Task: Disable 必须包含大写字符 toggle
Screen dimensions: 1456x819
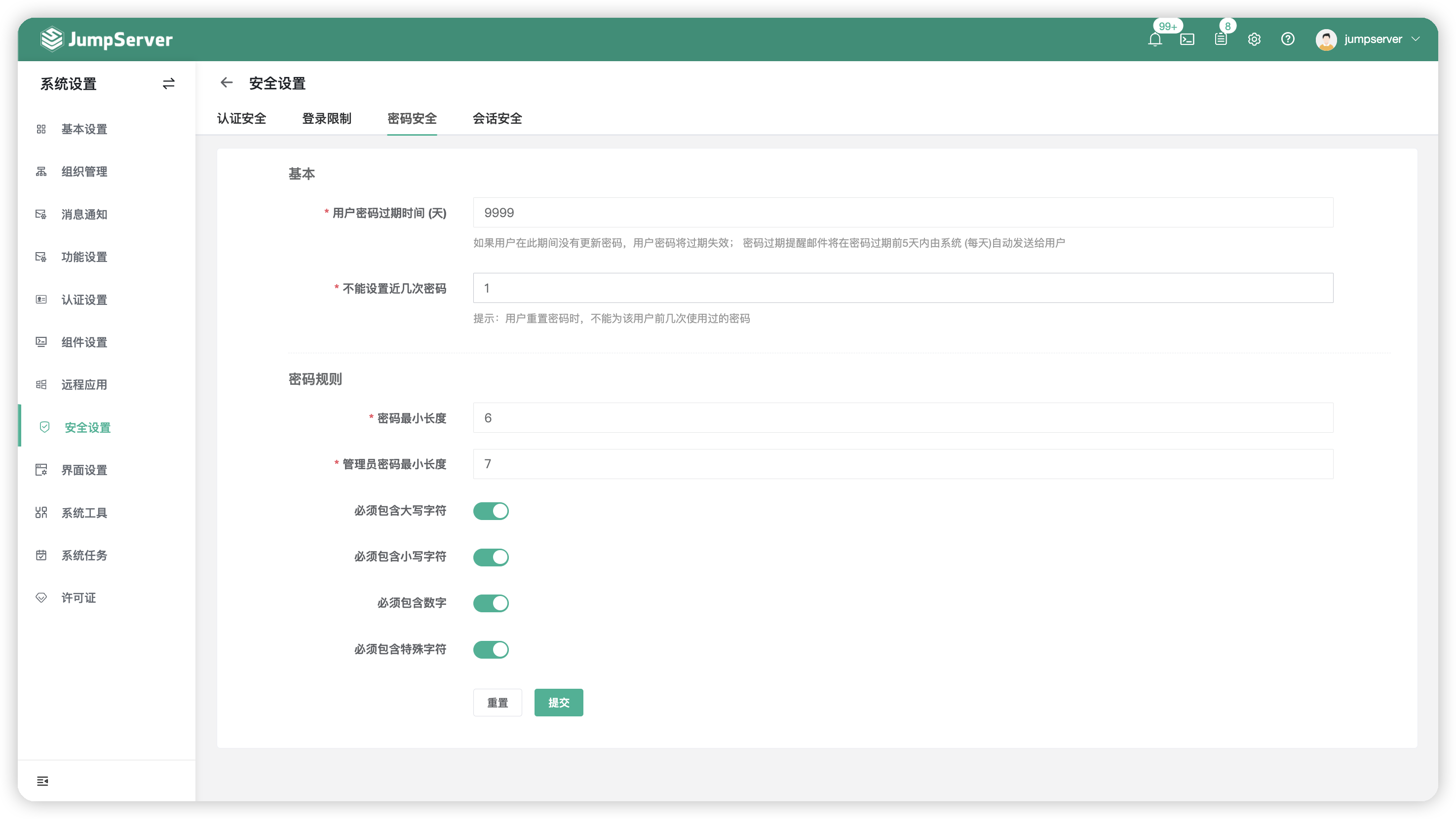Action: point(491,511)
